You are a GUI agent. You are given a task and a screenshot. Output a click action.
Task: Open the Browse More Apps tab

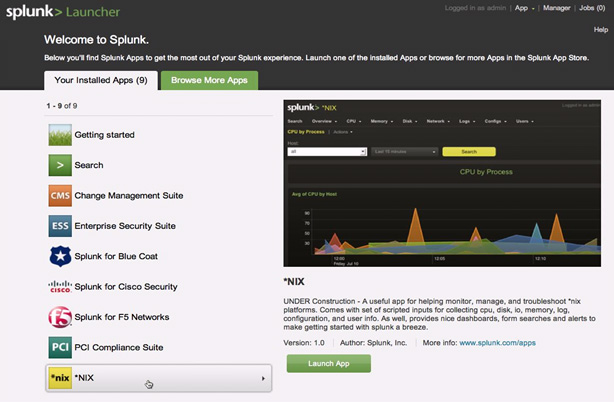click(x=209, y=80)
